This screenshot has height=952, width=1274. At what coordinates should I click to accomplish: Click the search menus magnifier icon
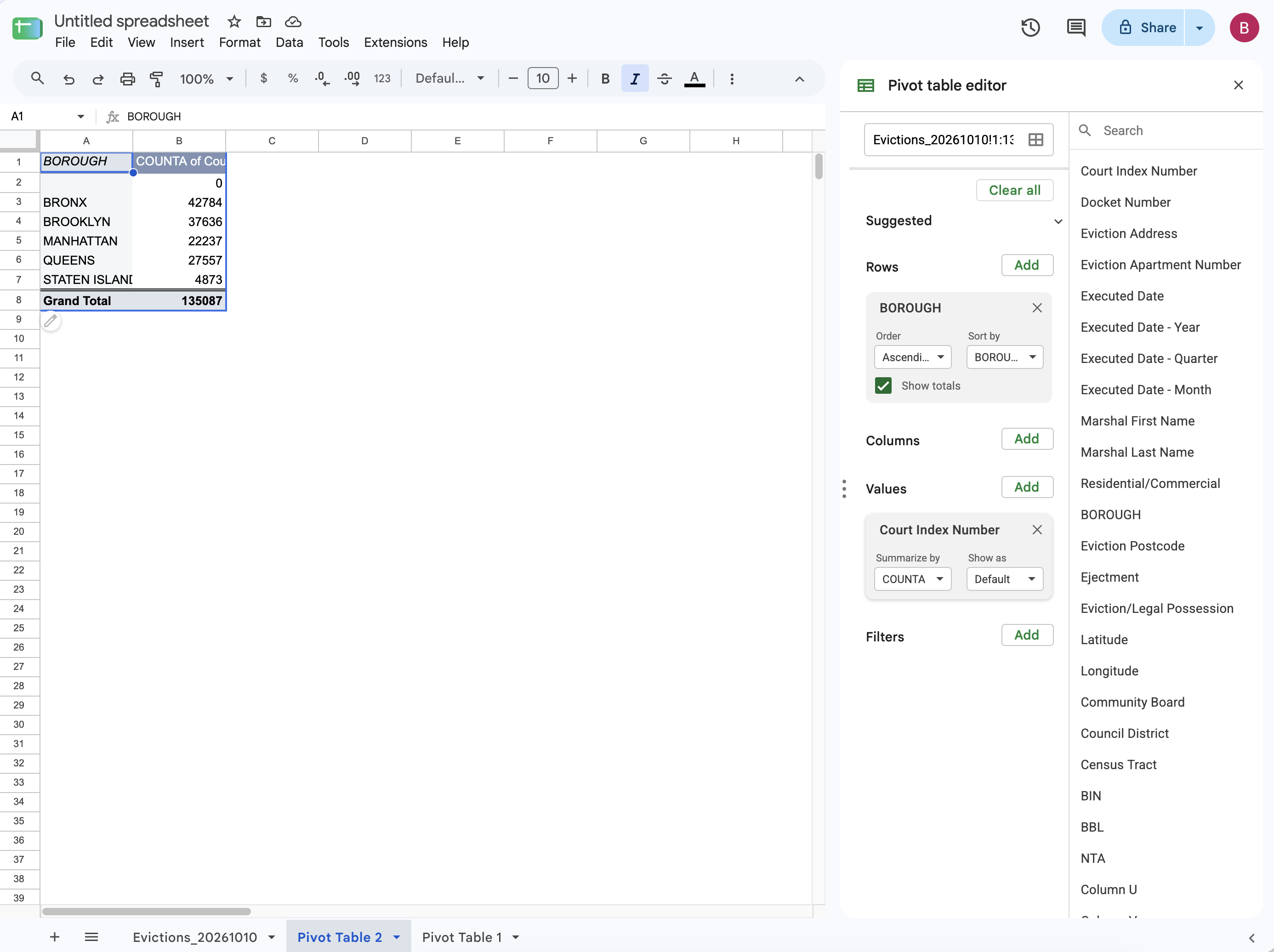click(37, 78)
